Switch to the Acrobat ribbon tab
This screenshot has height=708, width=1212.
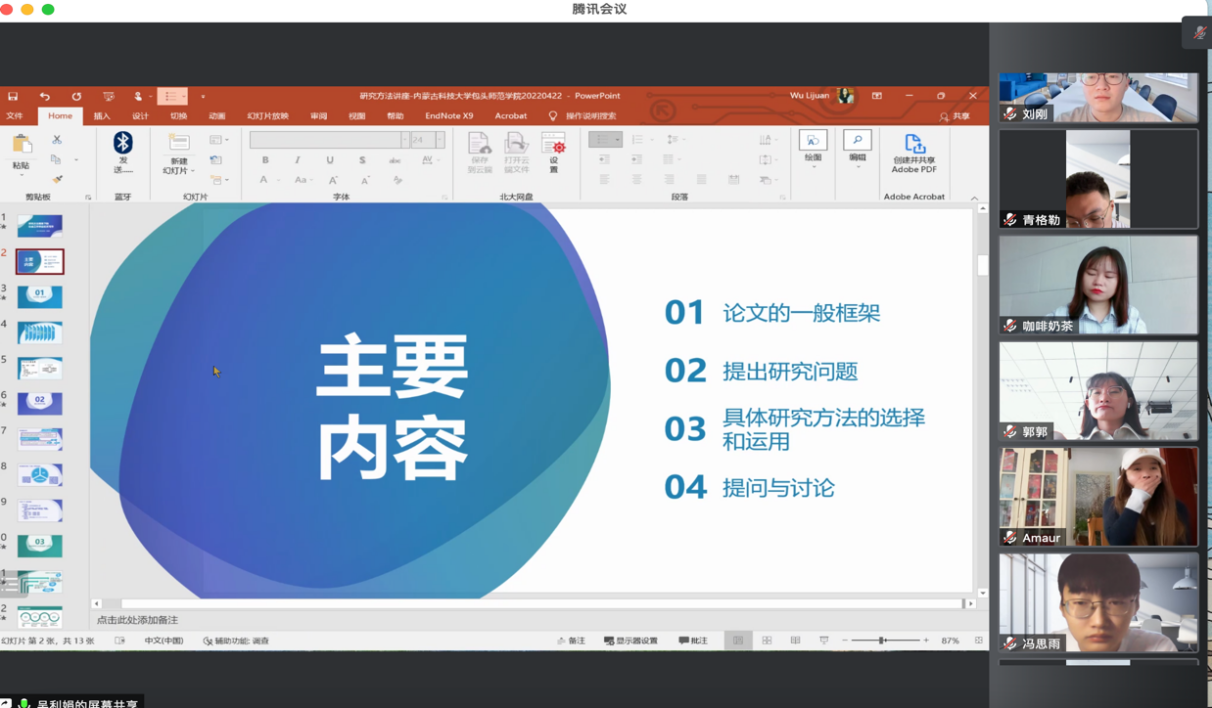pyautogui.click(x=510, y=116)
